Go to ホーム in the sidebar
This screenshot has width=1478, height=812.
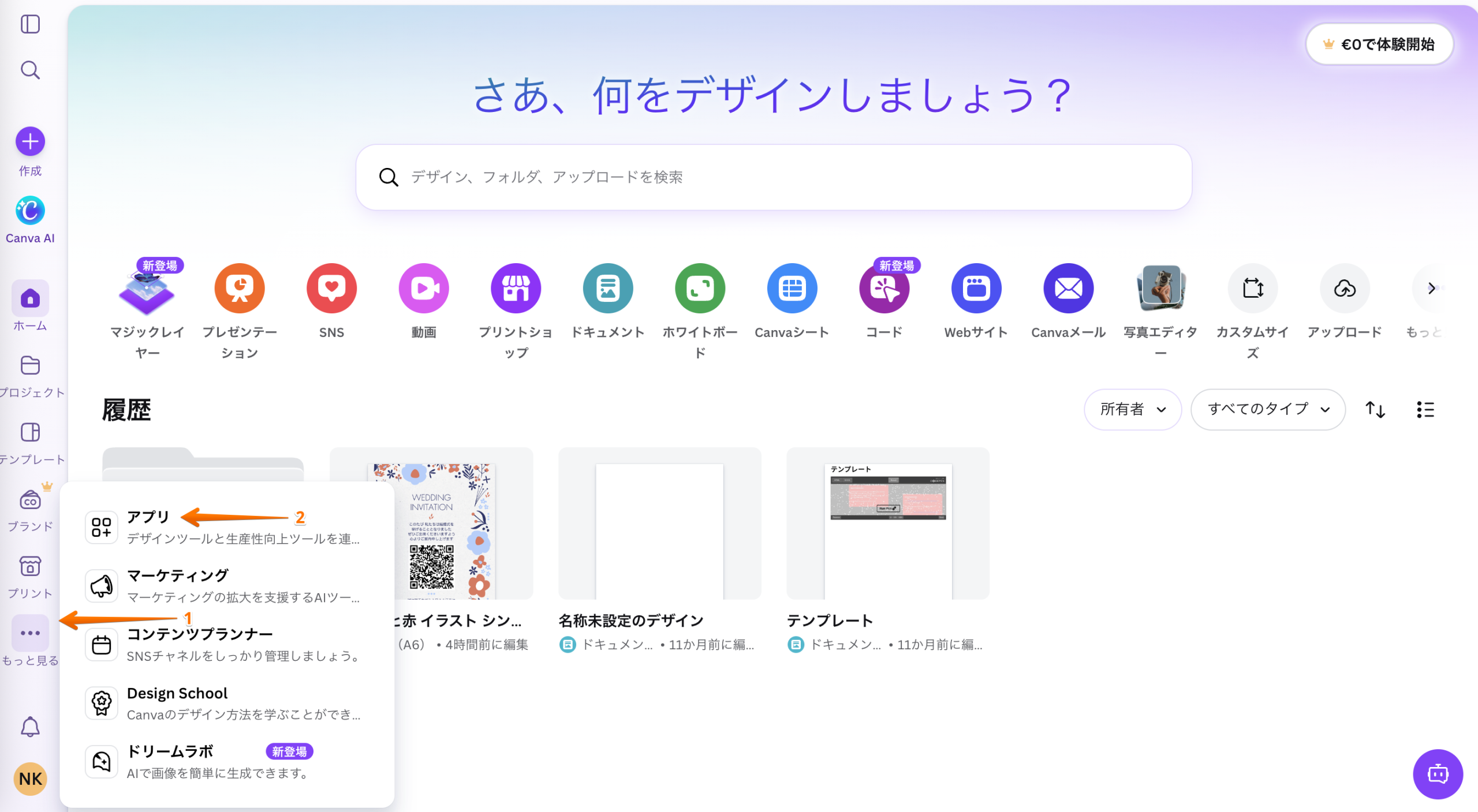(30, 306)
